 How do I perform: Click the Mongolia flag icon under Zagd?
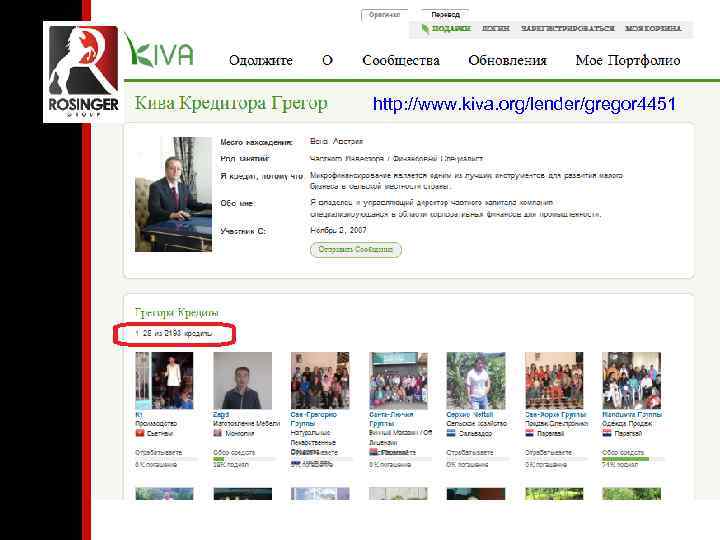click(x=218, y=433)
